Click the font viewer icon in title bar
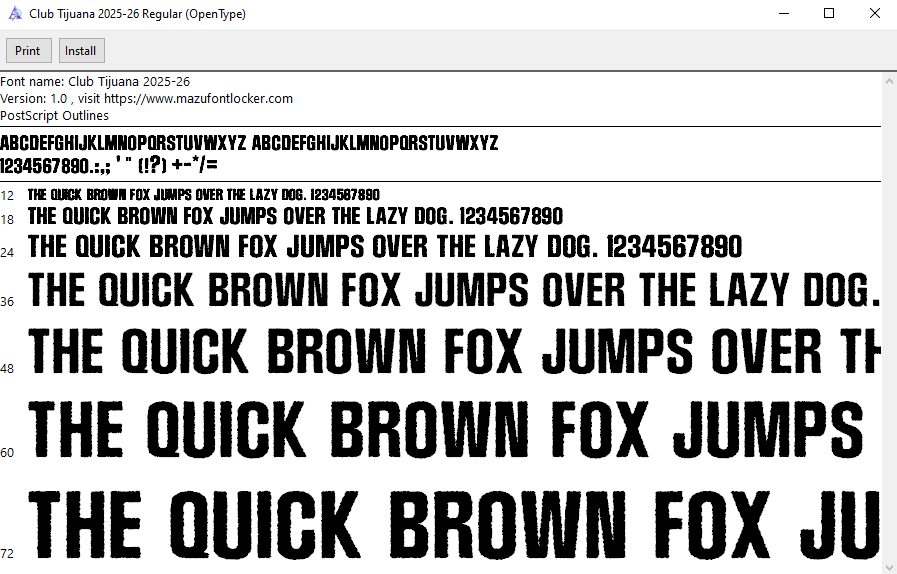This screenshot has height=574, width=897. click(x=15, y=14)
